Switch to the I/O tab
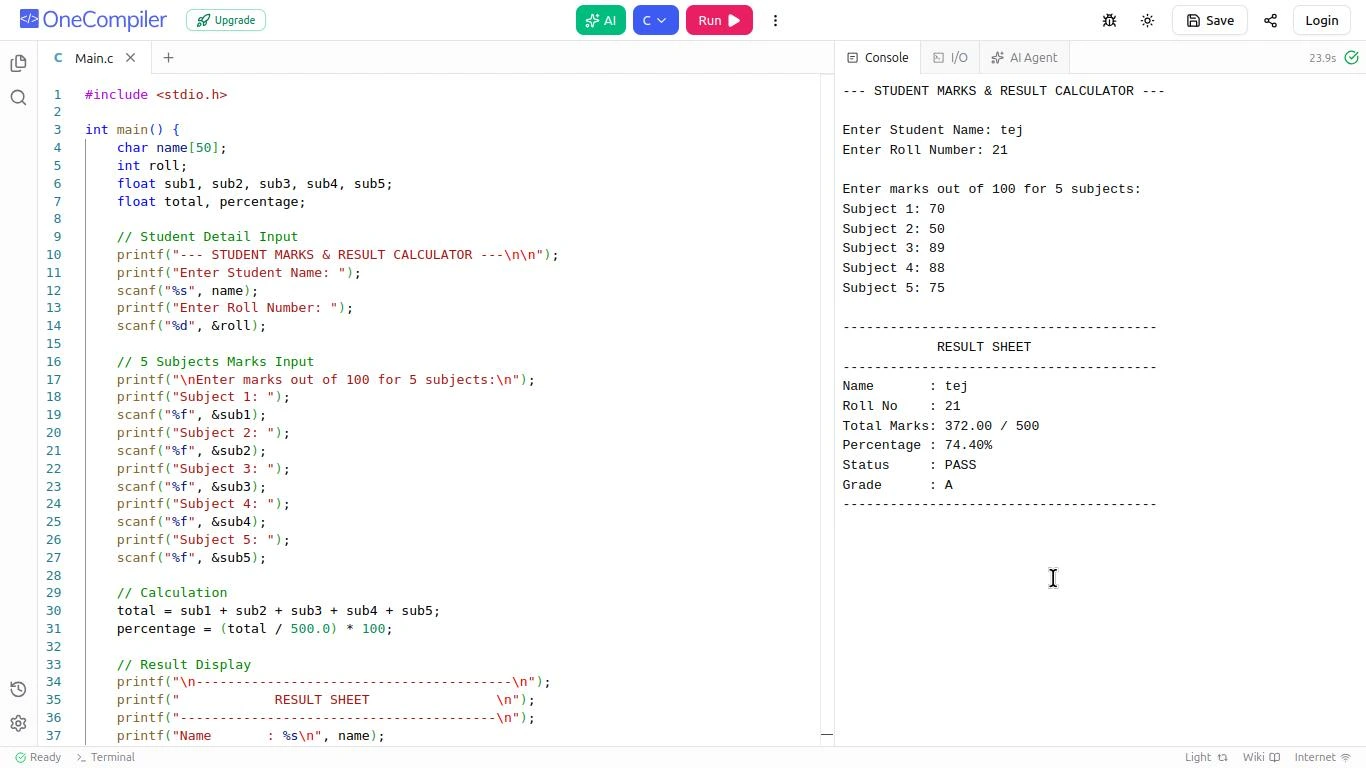This screenshot has width=1366, height=768. (x=950, y=58)
